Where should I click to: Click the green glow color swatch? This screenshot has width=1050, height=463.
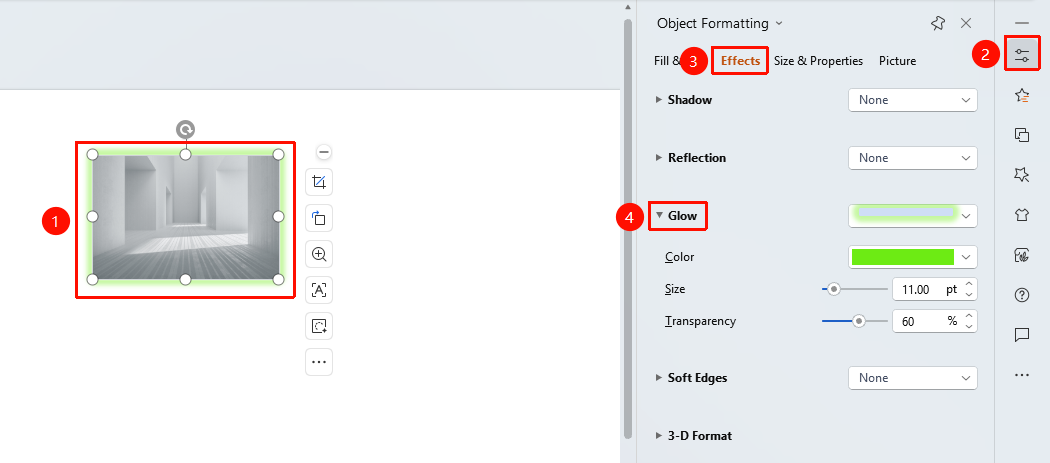click(902, 257)
